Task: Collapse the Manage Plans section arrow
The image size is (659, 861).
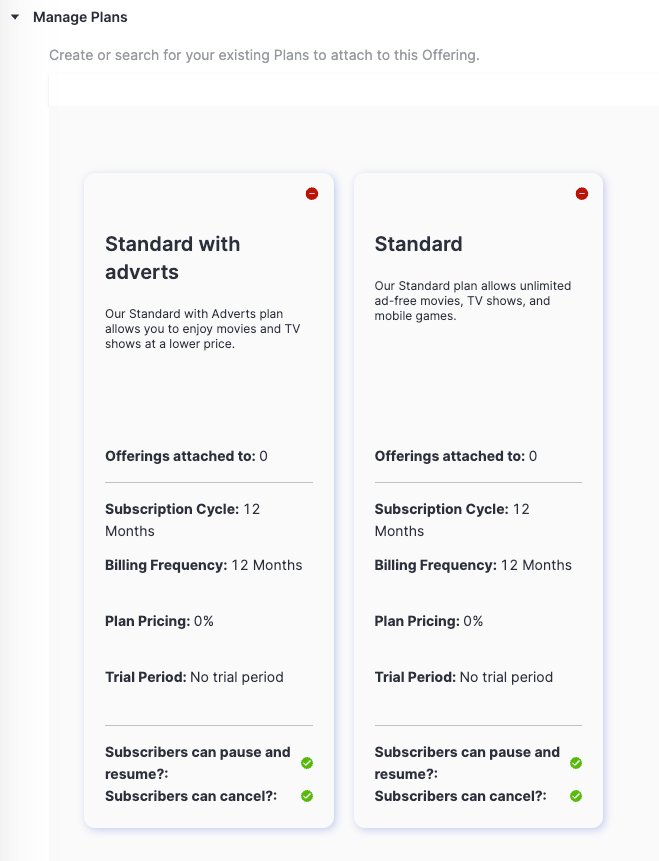Action: click(15, 18)
